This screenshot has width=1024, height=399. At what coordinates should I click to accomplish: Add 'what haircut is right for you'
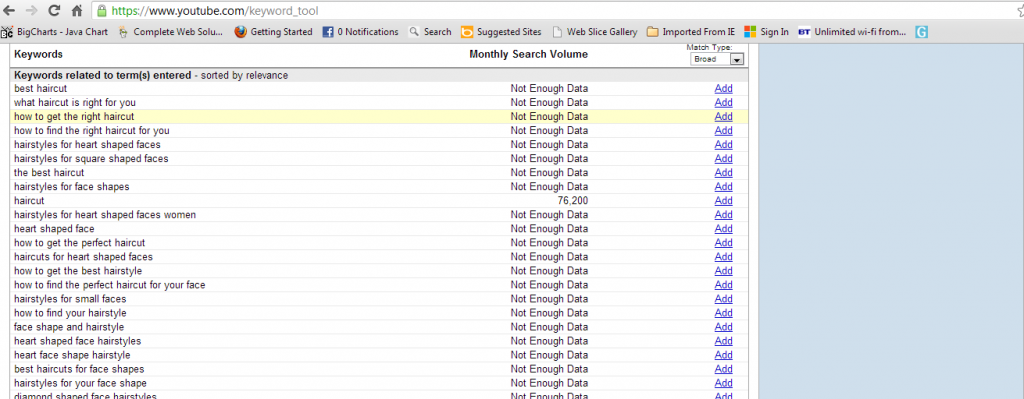(724, 103)
